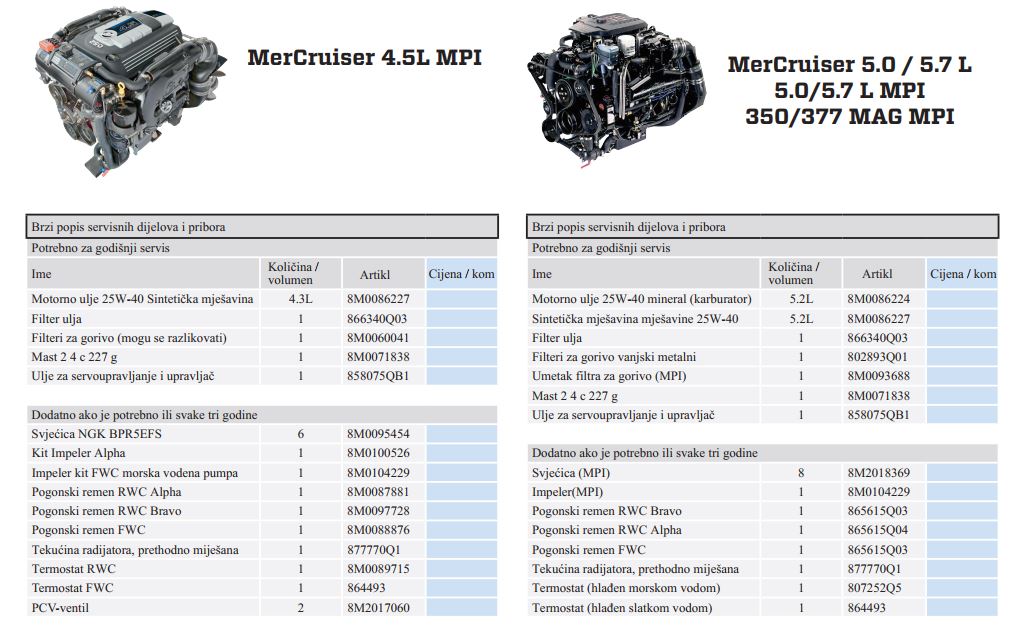Click the empty price cell for PCV-ventil
The height and width of the screenshot is (639, 1015).
(x=462, y=607)
